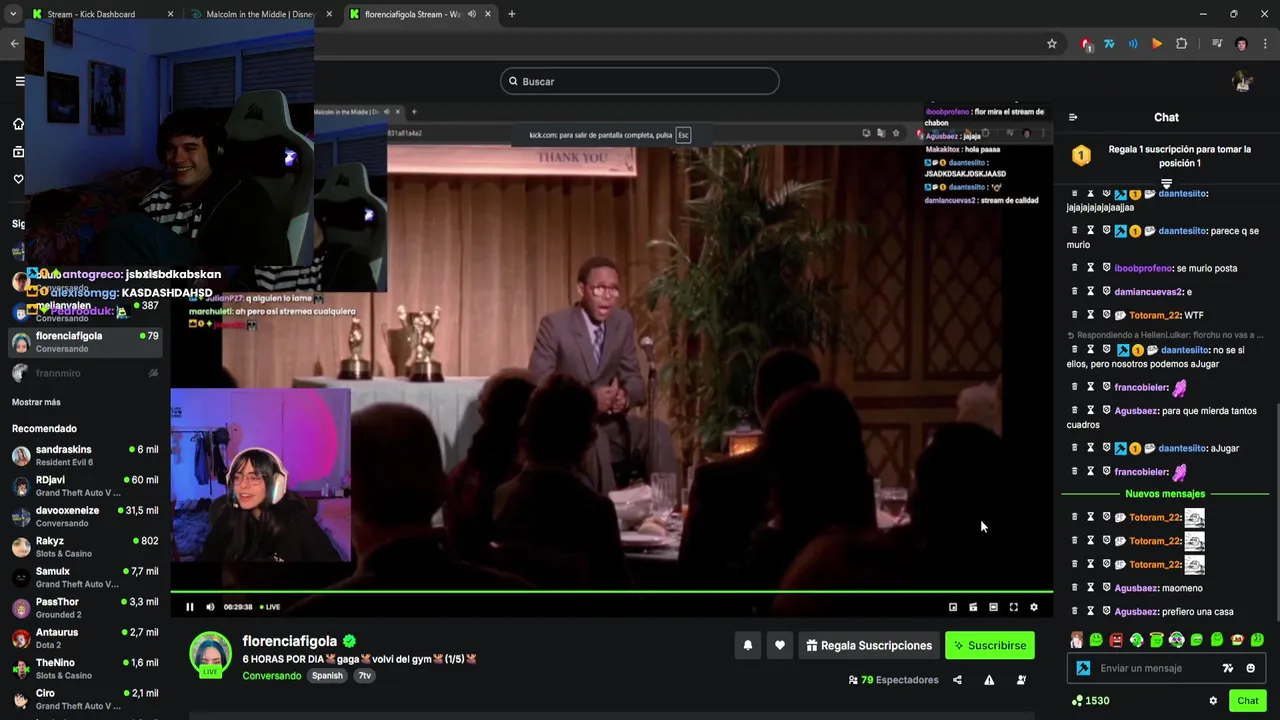The image size is (1280, 720).
Task: Click the user icon beside the report triangle
Action: coord(1021,680)
